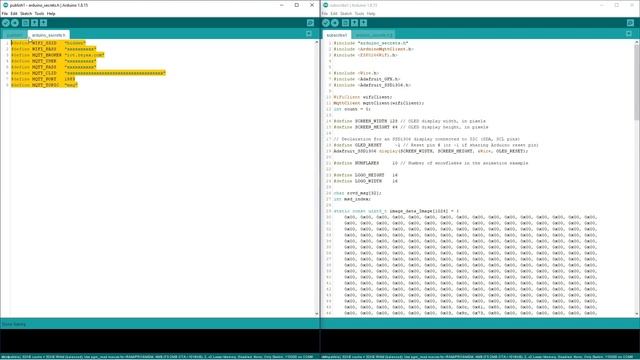
Task: Click the MQTT_USER define line
Action: 53,61
